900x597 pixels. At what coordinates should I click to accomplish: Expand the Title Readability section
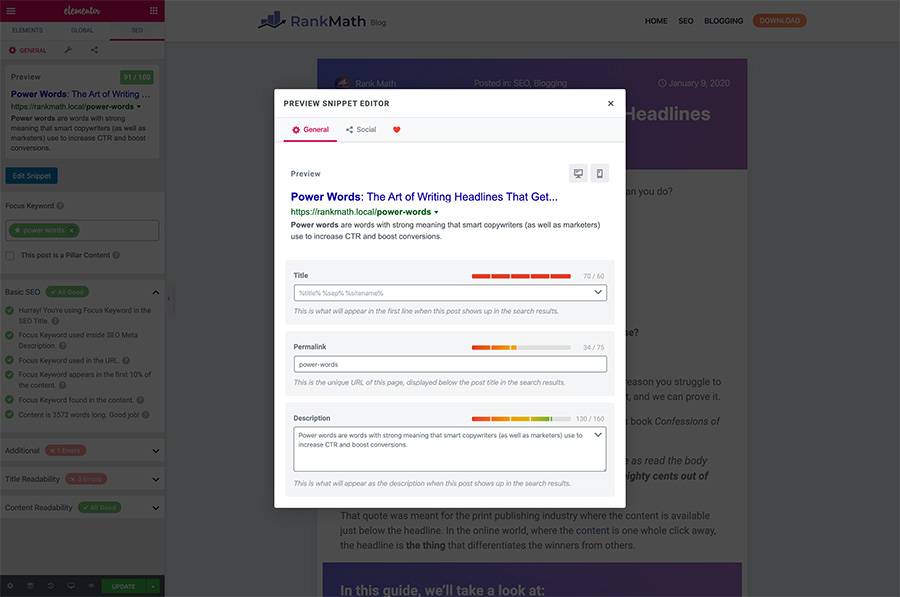pos(156,479)
